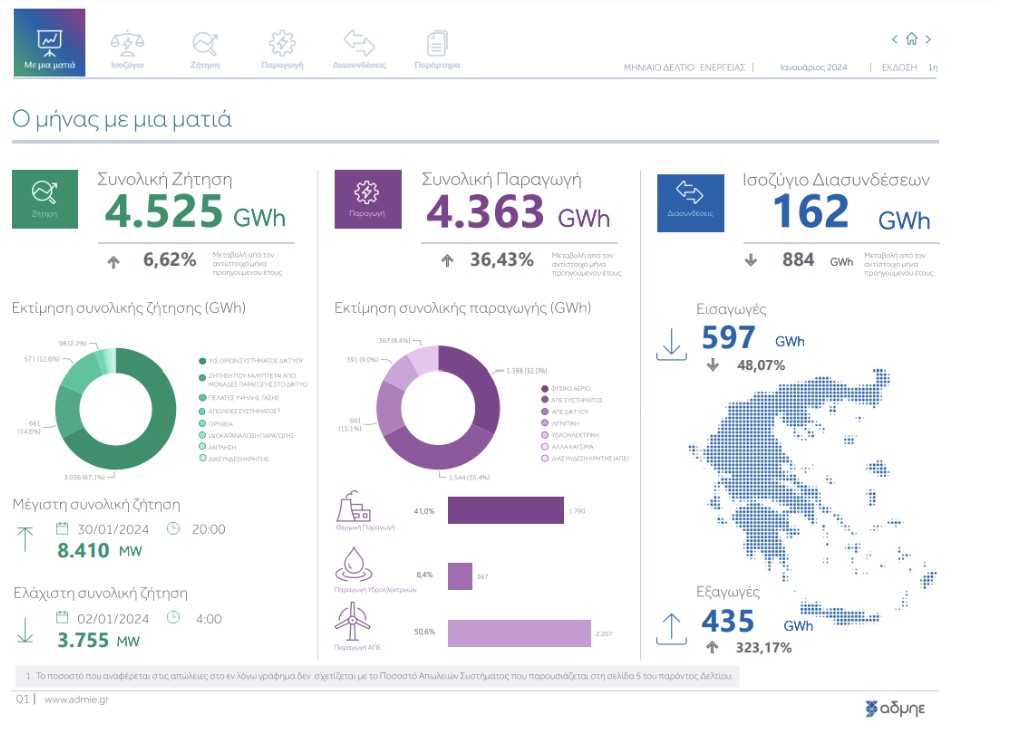Open the www.admie.gr footer link

tap(76, 699)
